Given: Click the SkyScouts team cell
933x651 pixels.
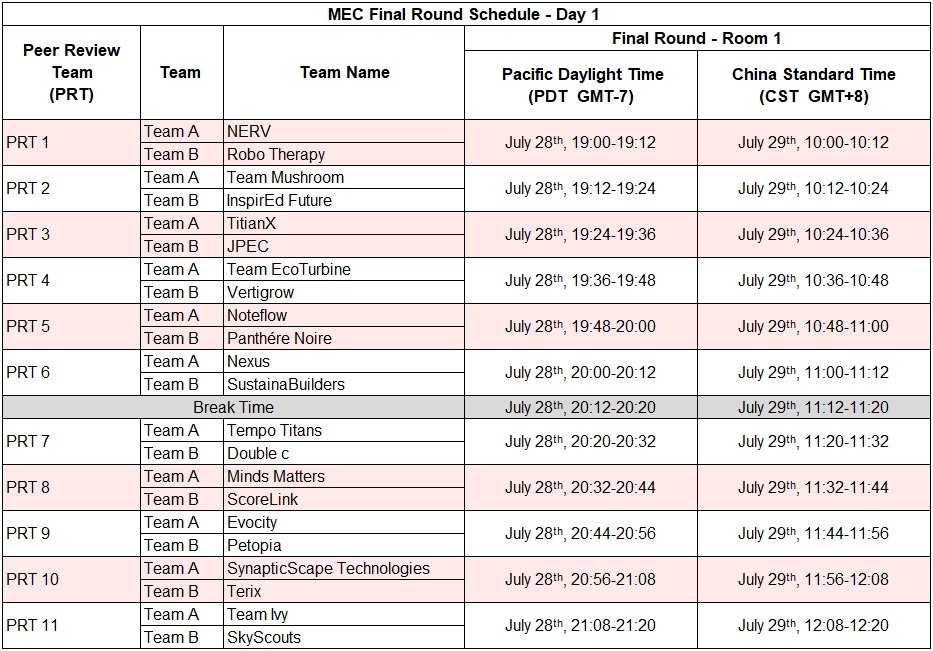Looking at the screenshot, I should pyautogui.click(x=264, y=637).
